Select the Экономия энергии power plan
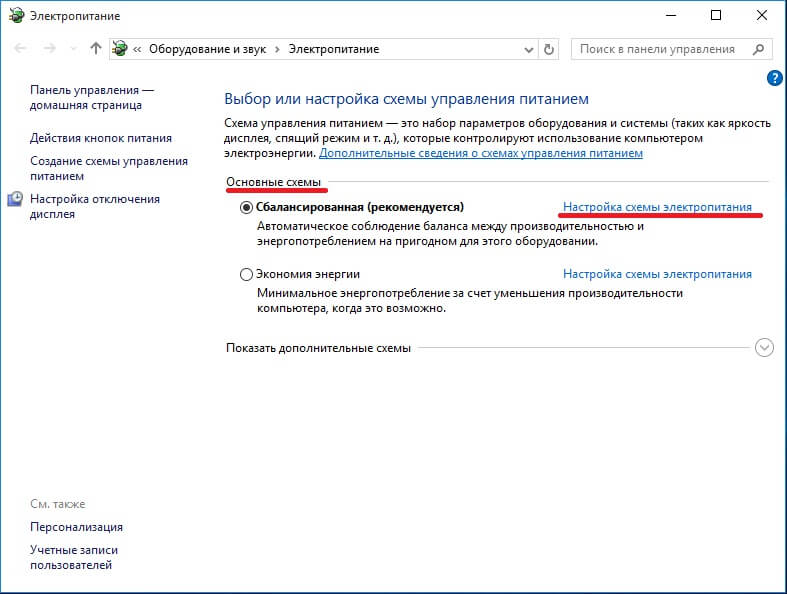This screenshot has width=787, height=594. point(247,274)
